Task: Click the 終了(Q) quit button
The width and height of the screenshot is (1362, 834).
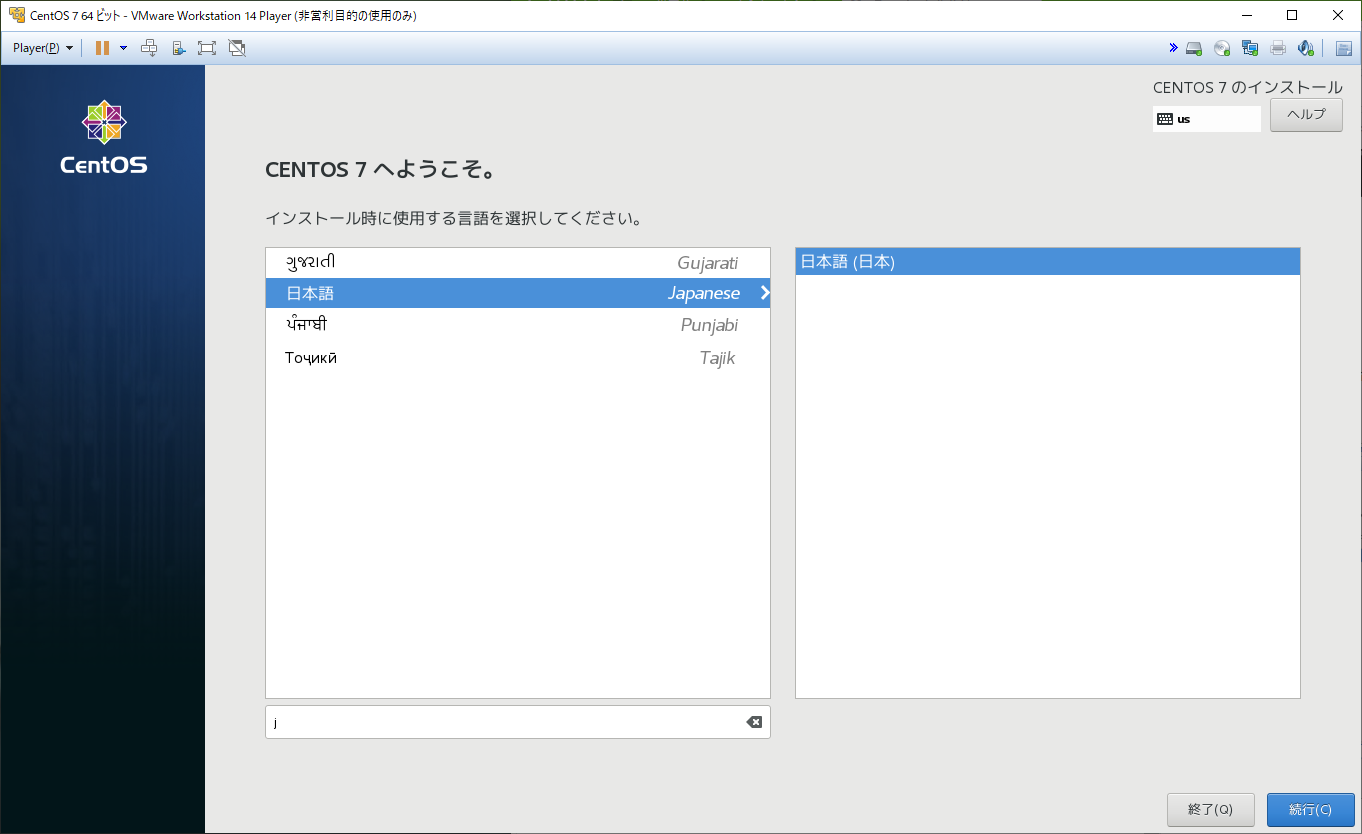Action: (1210, 810)
